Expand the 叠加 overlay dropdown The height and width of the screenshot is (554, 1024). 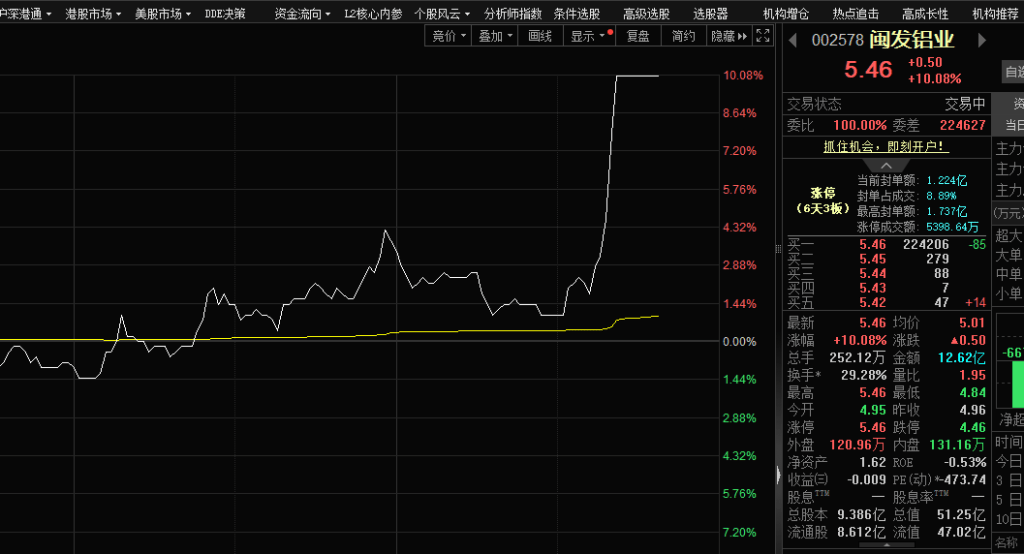pyautogui.click(x=495, y=36)
